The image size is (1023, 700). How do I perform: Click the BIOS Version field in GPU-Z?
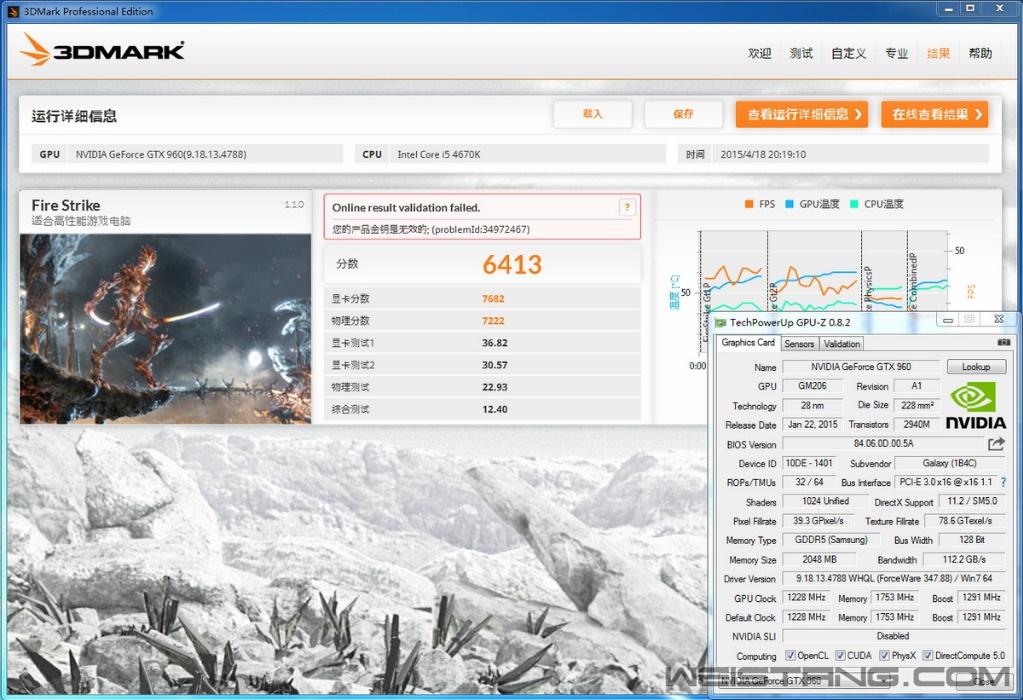tap(883, 444)
